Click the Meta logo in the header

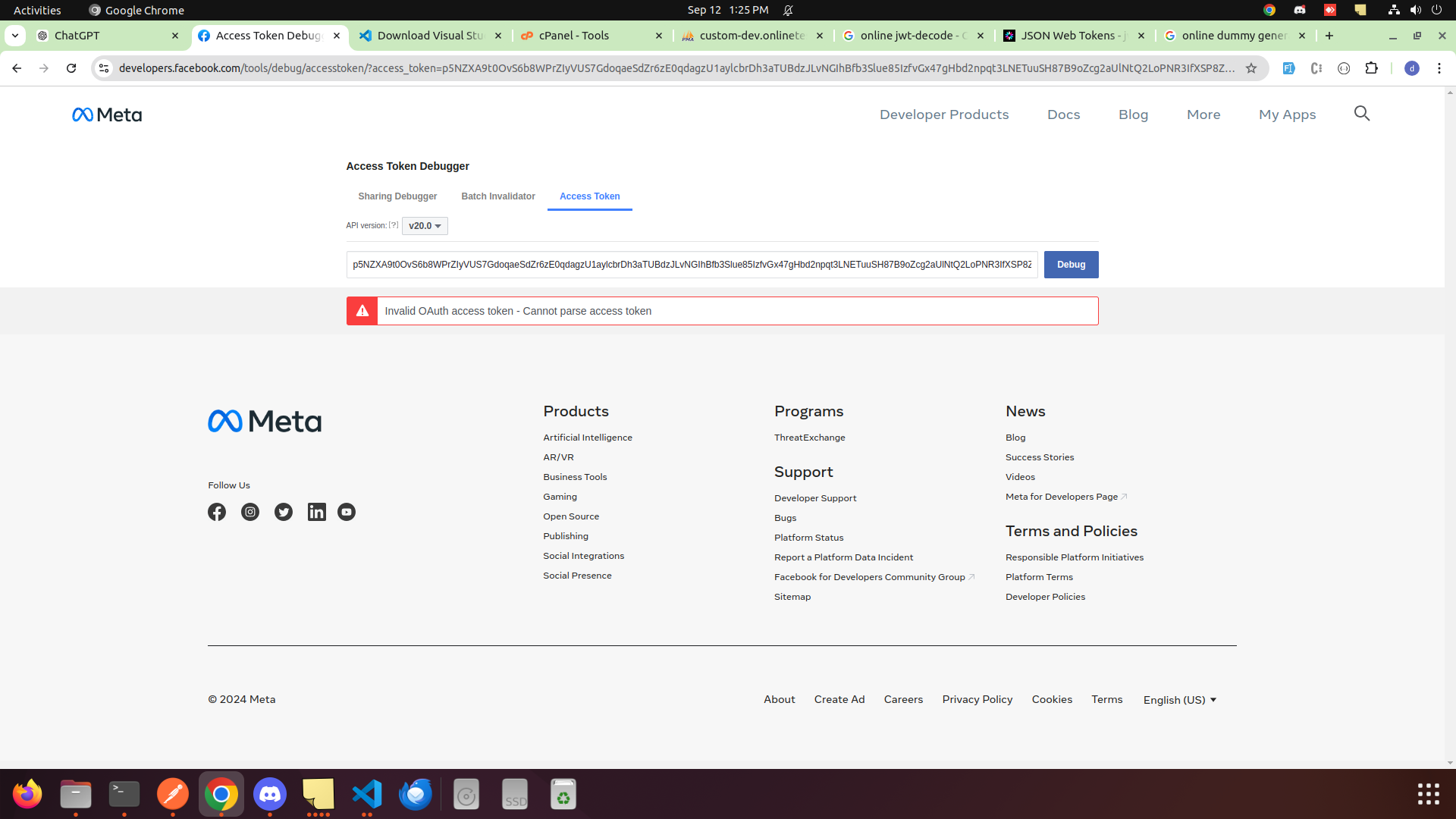[107, 115]
